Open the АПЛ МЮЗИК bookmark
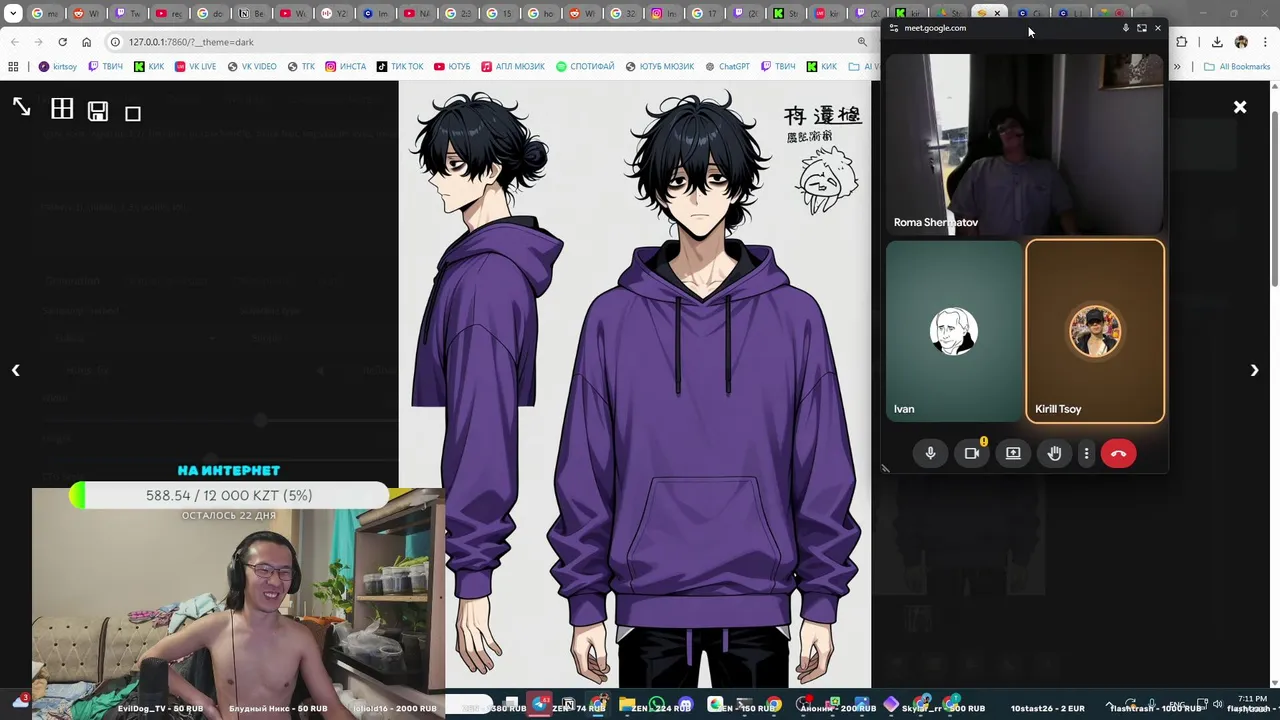Screen dimensions: 1280x720 tap(513, 66)
